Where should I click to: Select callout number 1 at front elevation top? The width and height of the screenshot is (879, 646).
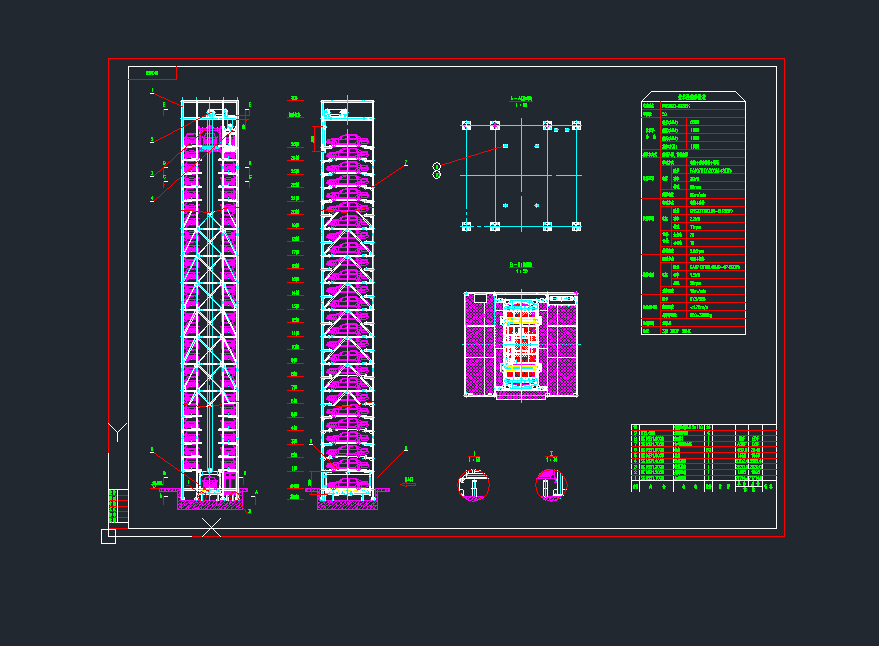[x=152, y=91]
